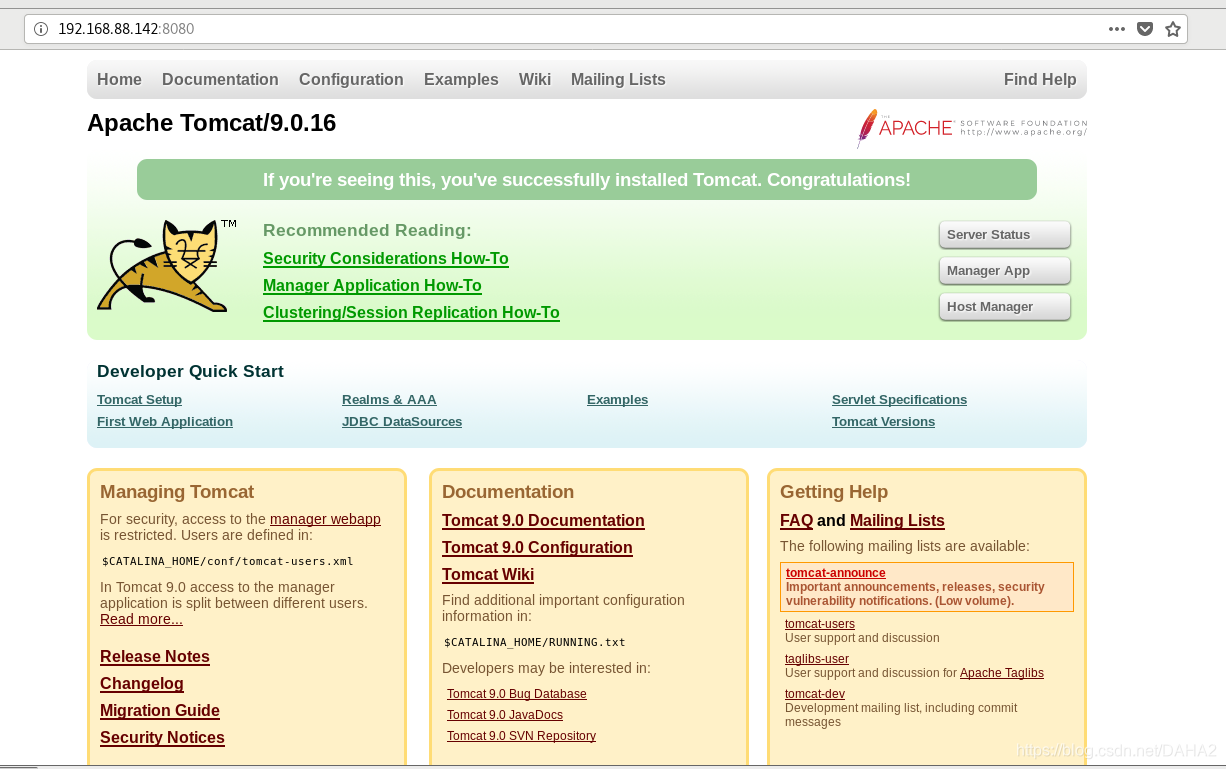Screen dimensions: 1226x769
Task: Open Tomcat 9.0 SVN Repository link
Action: click(521, 735)
